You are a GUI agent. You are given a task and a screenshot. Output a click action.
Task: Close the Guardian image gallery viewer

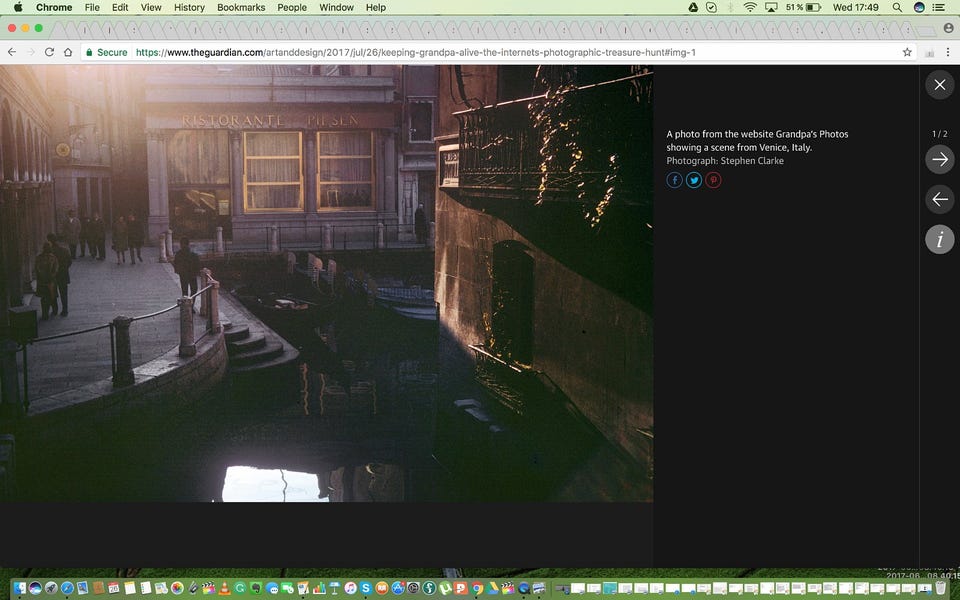pos(940,84)
